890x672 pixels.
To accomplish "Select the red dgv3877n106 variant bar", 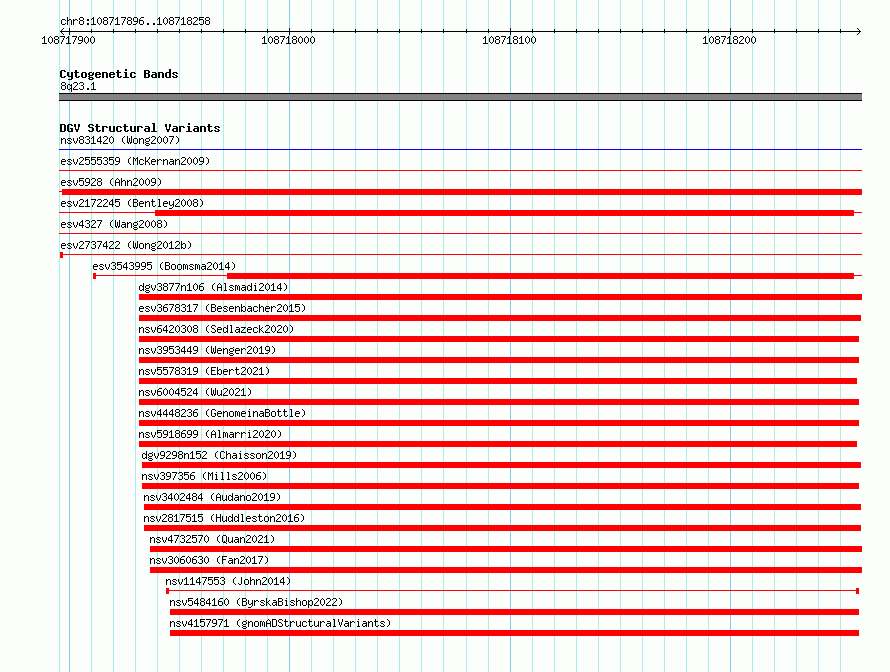I will [500, 297].
